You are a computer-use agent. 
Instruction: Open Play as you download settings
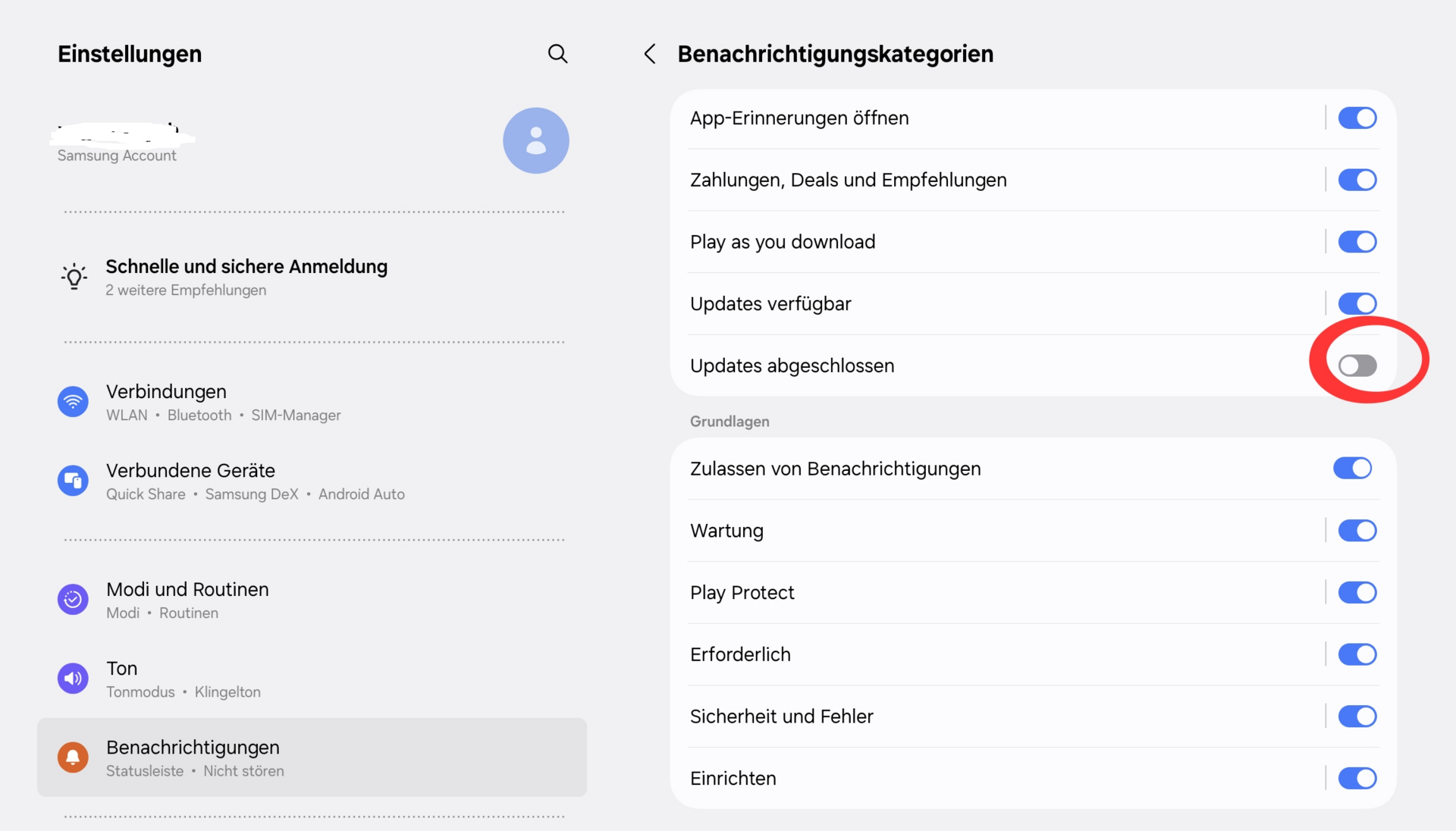782,242
